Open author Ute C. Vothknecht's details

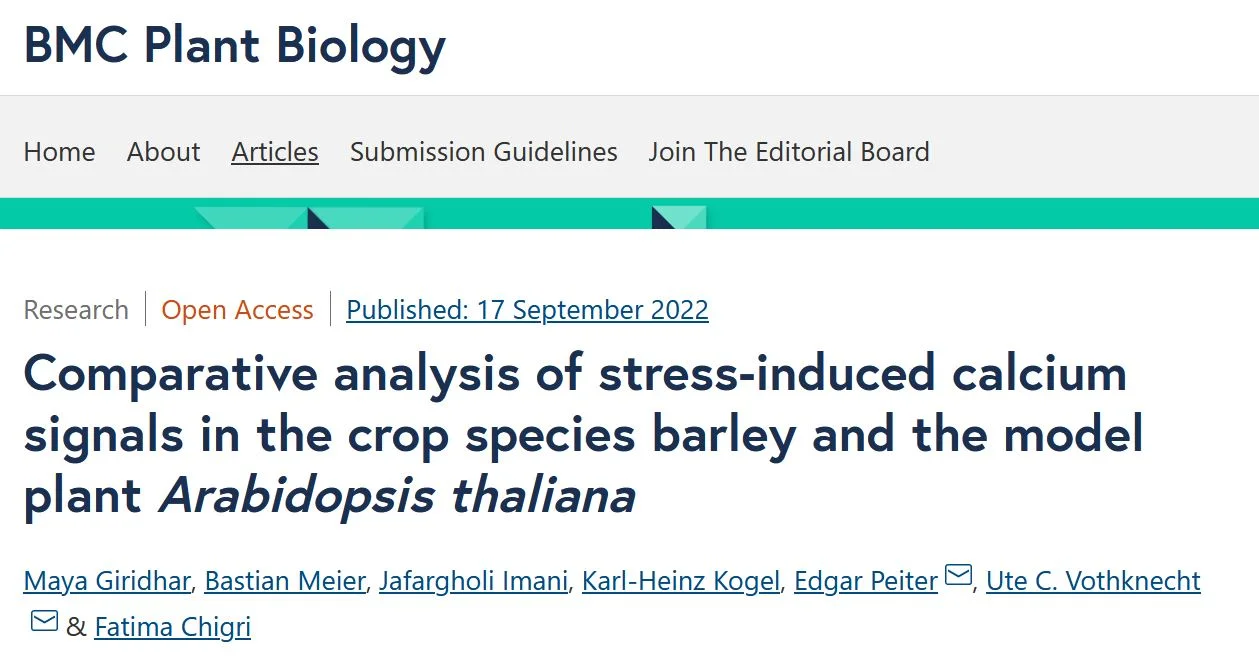[x=1093, y=581]
